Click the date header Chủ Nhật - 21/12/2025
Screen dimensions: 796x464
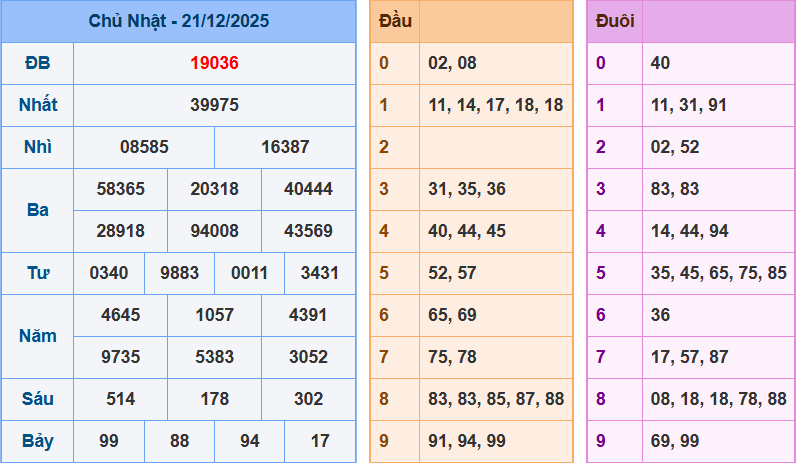point(178,21)
